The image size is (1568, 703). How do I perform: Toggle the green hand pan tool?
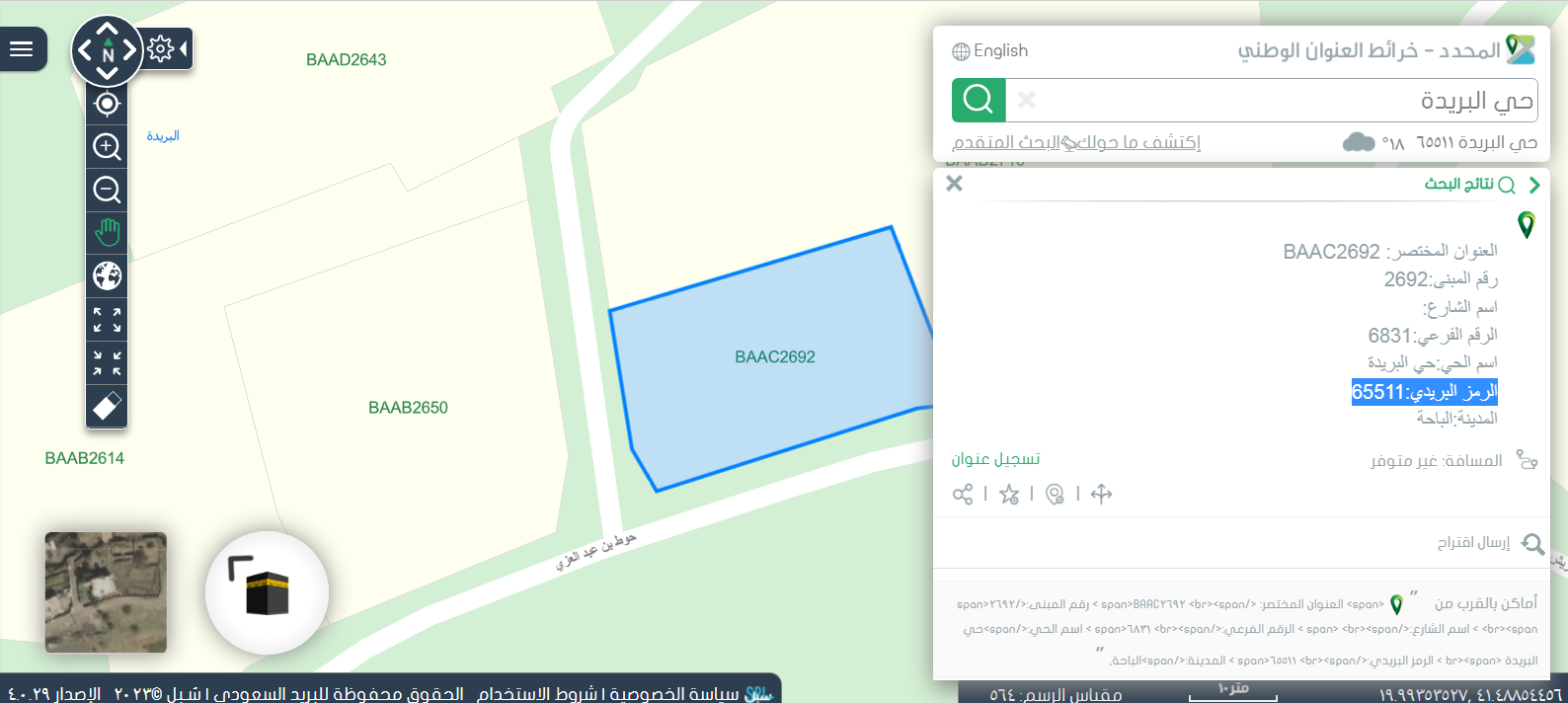[x=107, y=232]
